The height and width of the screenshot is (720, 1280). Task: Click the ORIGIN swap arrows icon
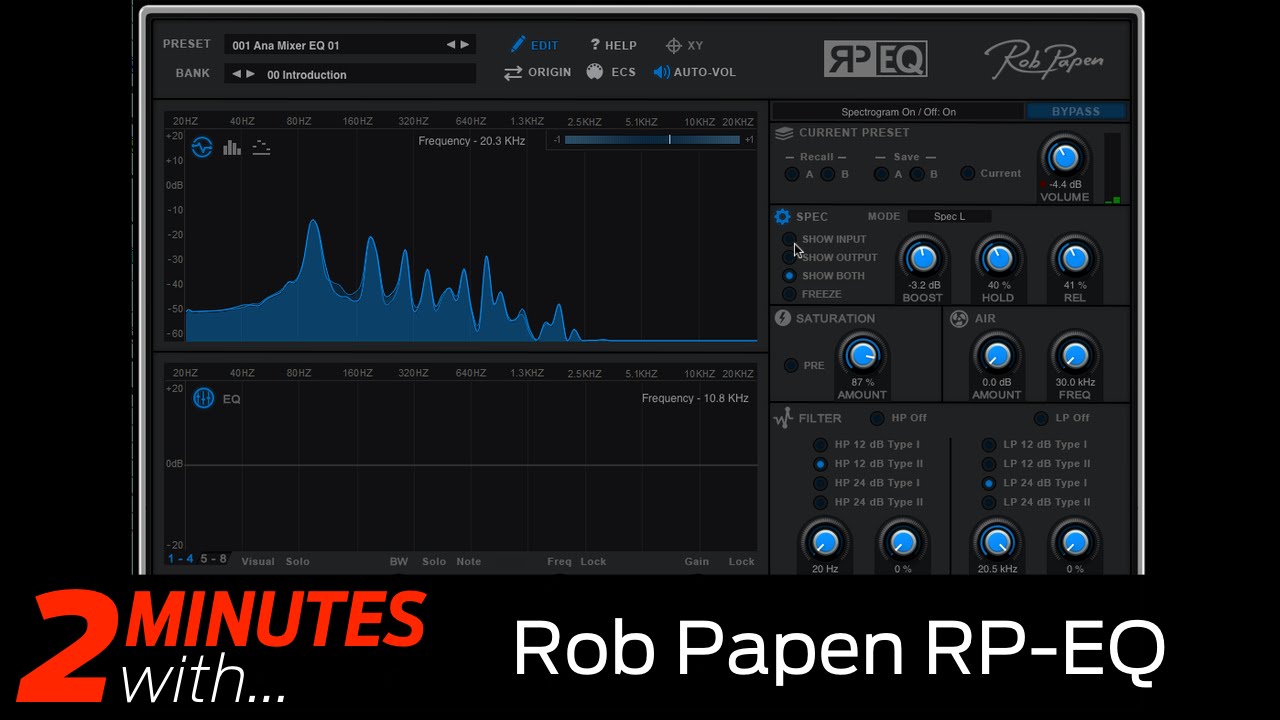pyautogui.click(x=513, y=72)
